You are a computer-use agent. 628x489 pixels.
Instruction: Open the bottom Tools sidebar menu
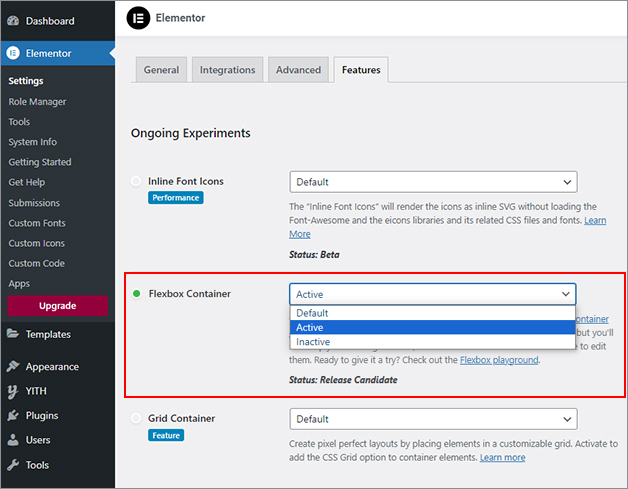(57, 465)
